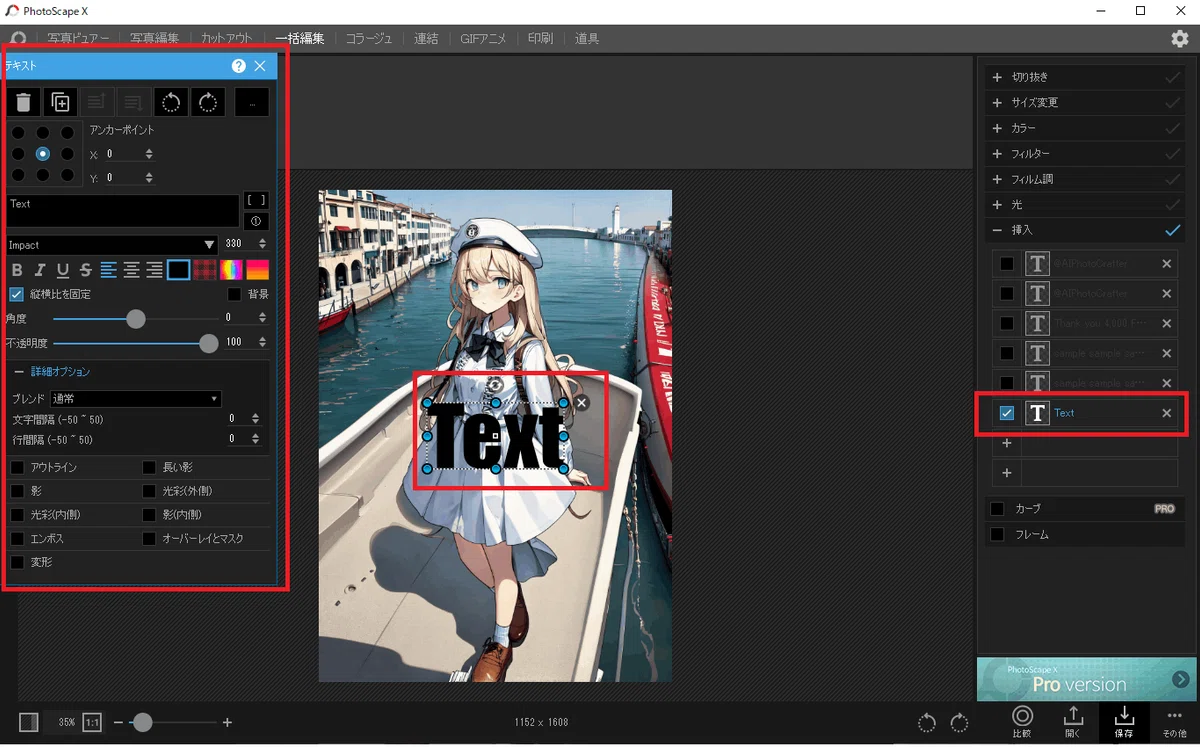This screenshot has height=747, width=1200.
Task: Open the その他 more options menu
Action: coord(1174,721)
